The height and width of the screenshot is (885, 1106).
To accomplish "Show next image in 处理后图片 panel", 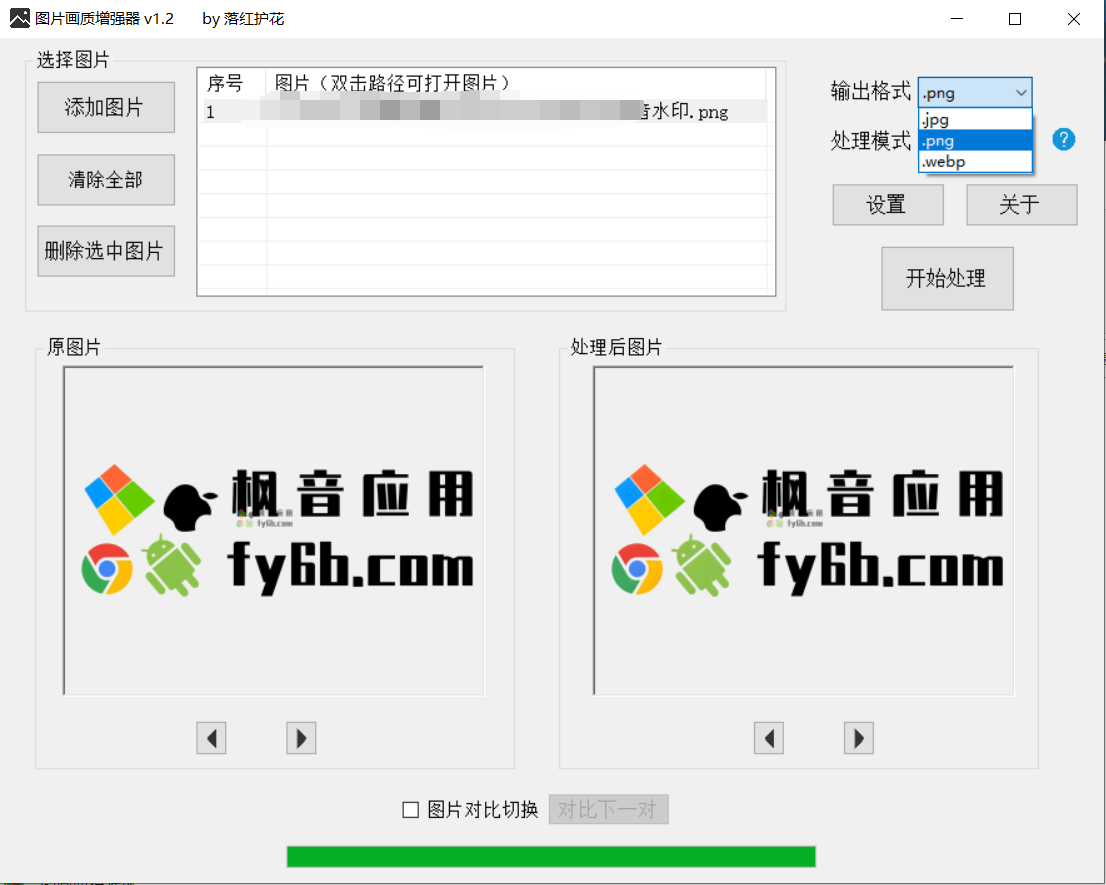I will pyautogui.click(x=858, y=738).
